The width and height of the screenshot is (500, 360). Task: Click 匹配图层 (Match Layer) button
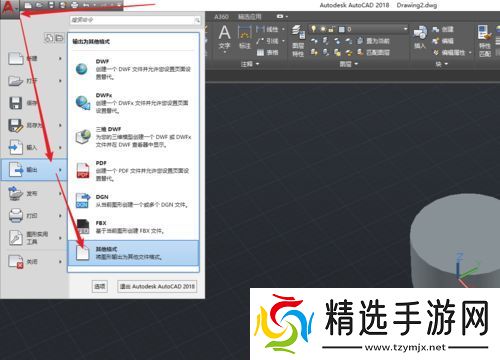coord(373,52)
